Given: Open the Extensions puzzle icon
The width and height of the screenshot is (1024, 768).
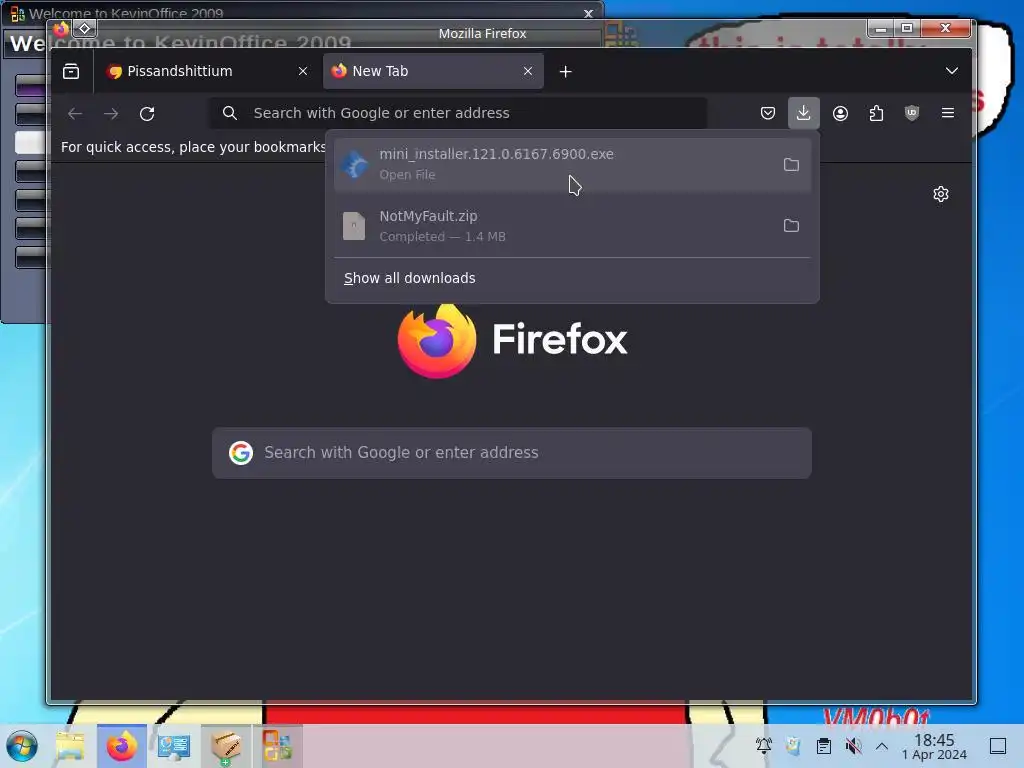Looking at the screenshot, I should point(876,113).
